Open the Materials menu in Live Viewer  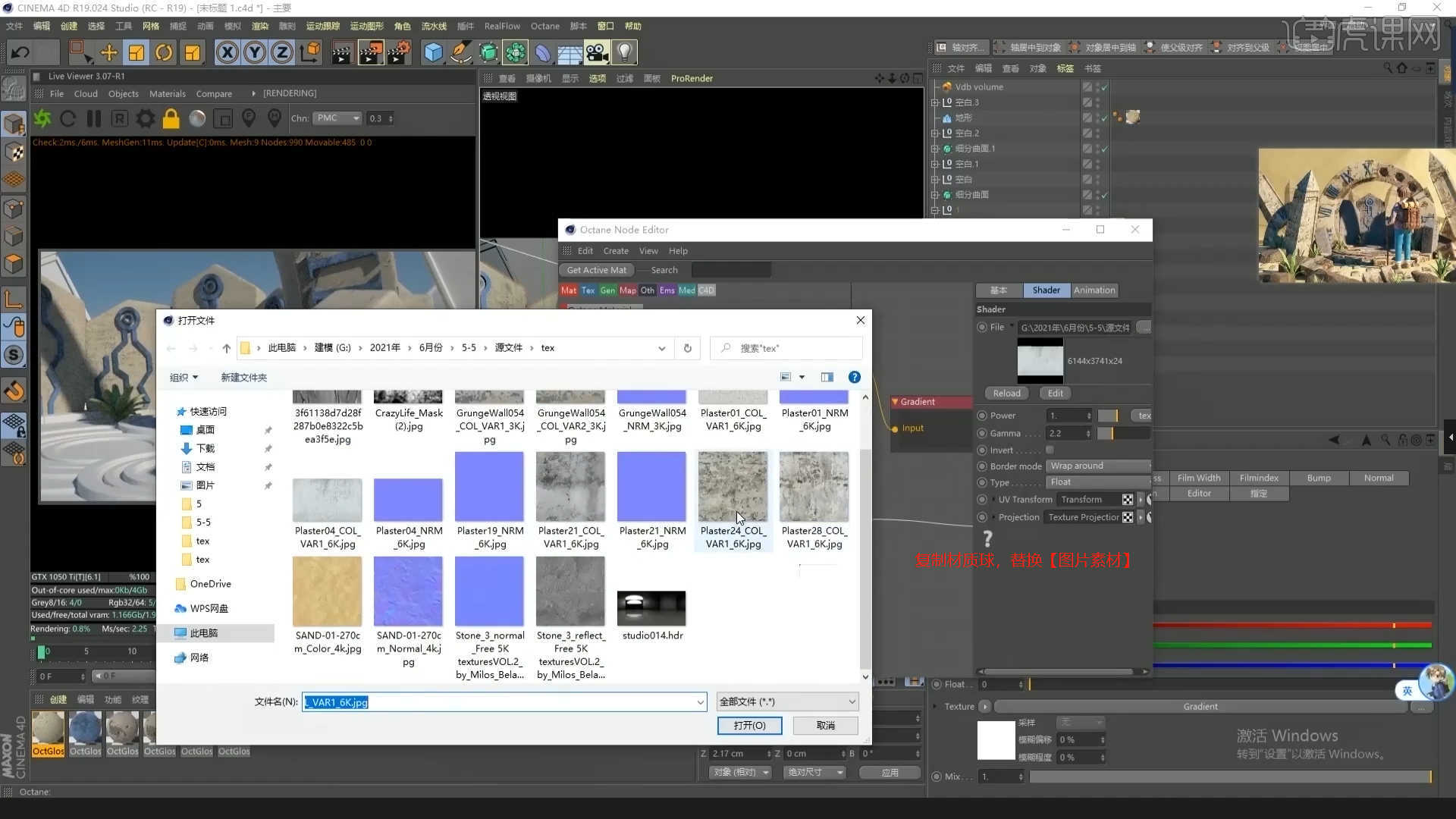[x=167, y=93]
